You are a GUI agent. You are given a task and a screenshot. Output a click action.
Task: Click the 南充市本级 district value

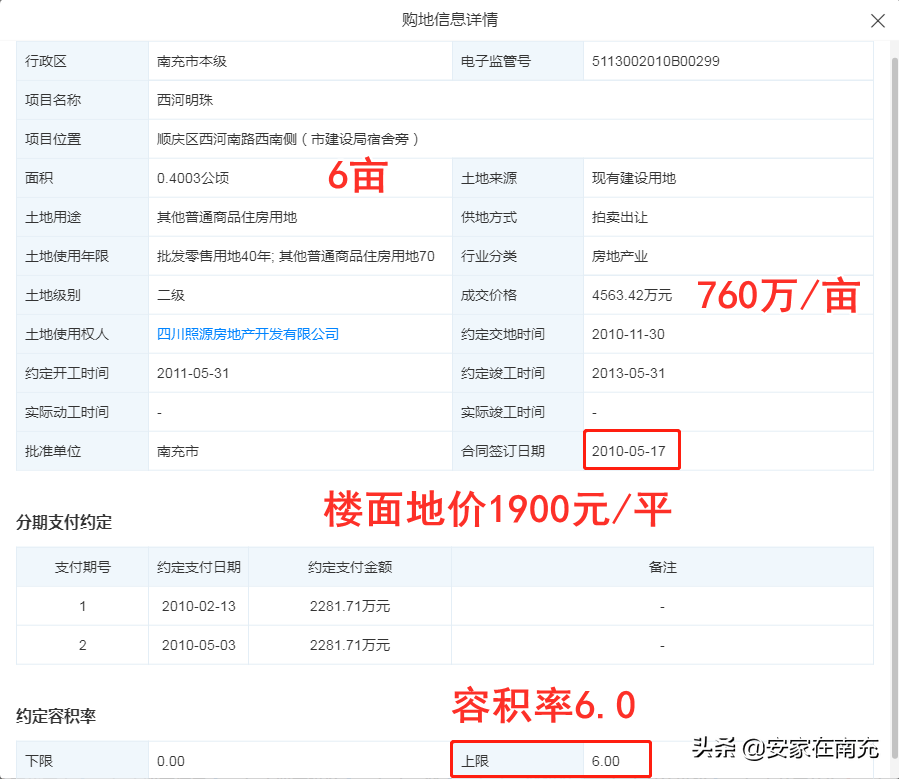pos(191,61)
